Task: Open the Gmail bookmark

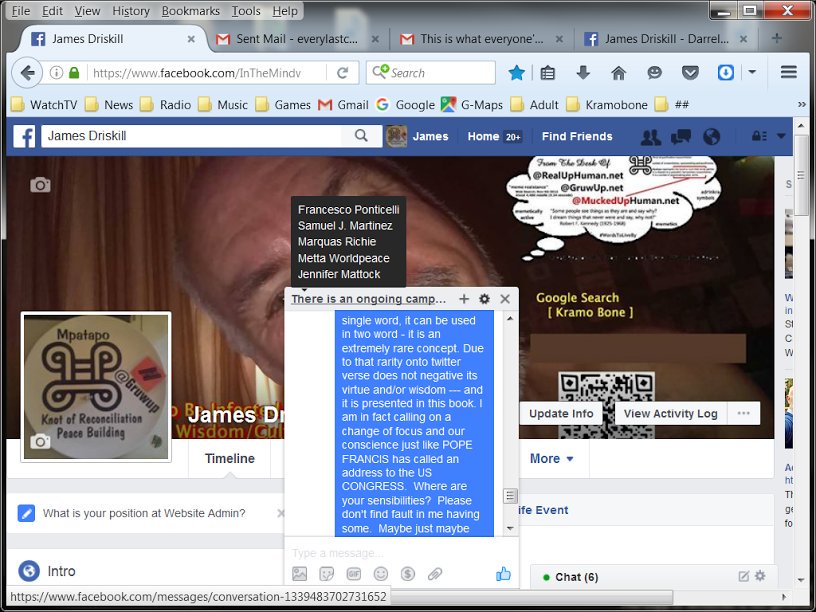Action: point(343,105)
